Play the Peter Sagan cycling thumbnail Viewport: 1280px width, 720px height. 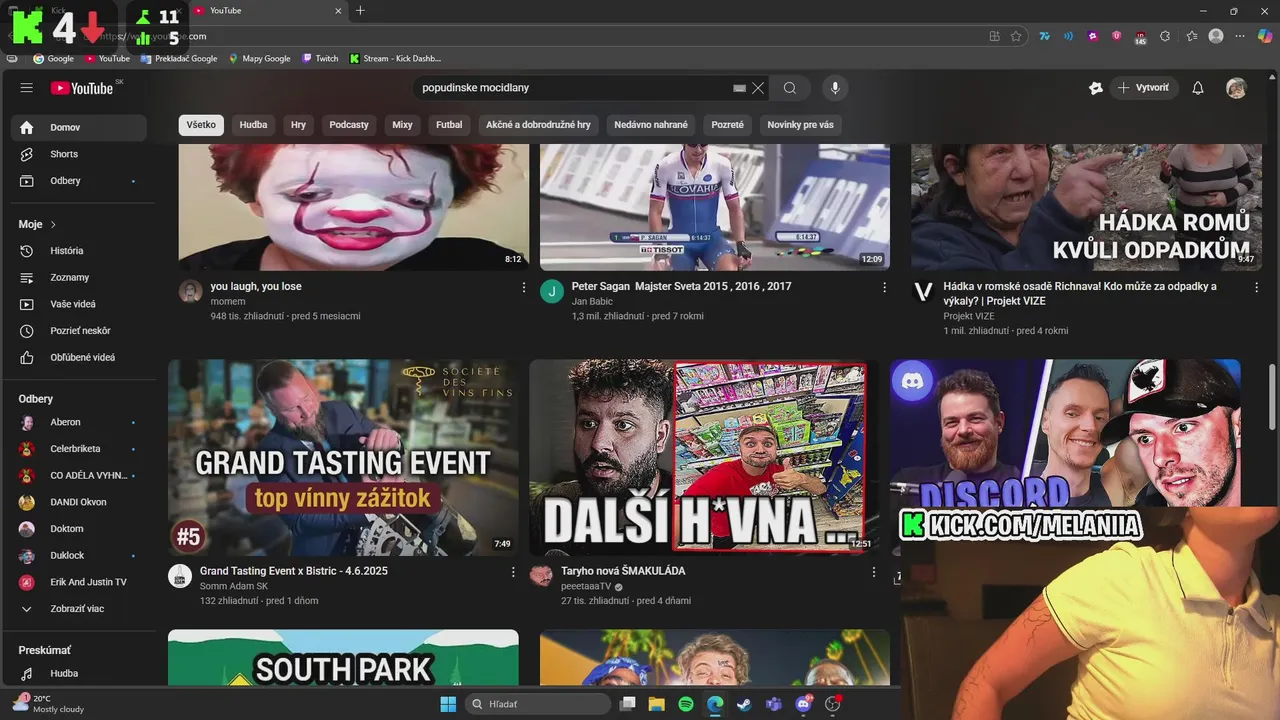715,207
